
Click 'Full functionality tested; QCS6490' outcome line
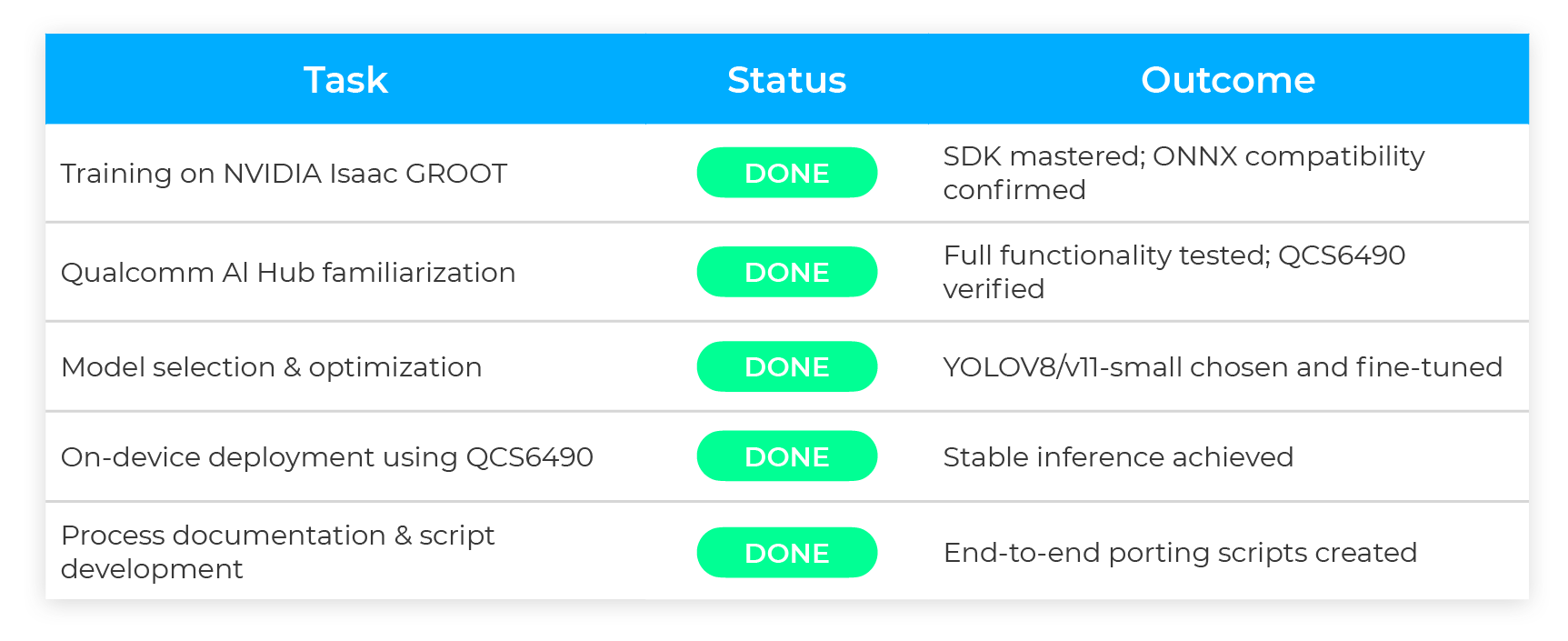(1174, 255)
